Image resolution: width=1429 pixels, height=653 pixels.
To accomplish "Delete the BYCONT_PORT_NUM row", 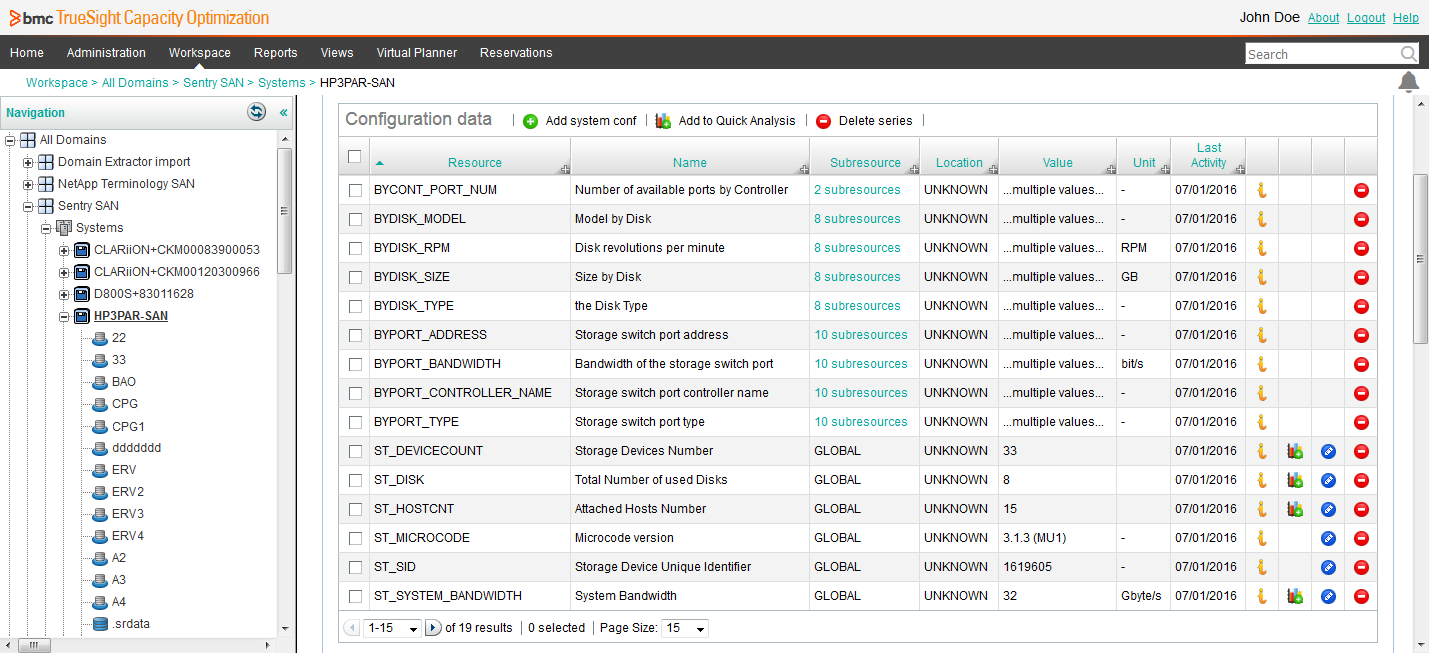I will click(1361, 190).
